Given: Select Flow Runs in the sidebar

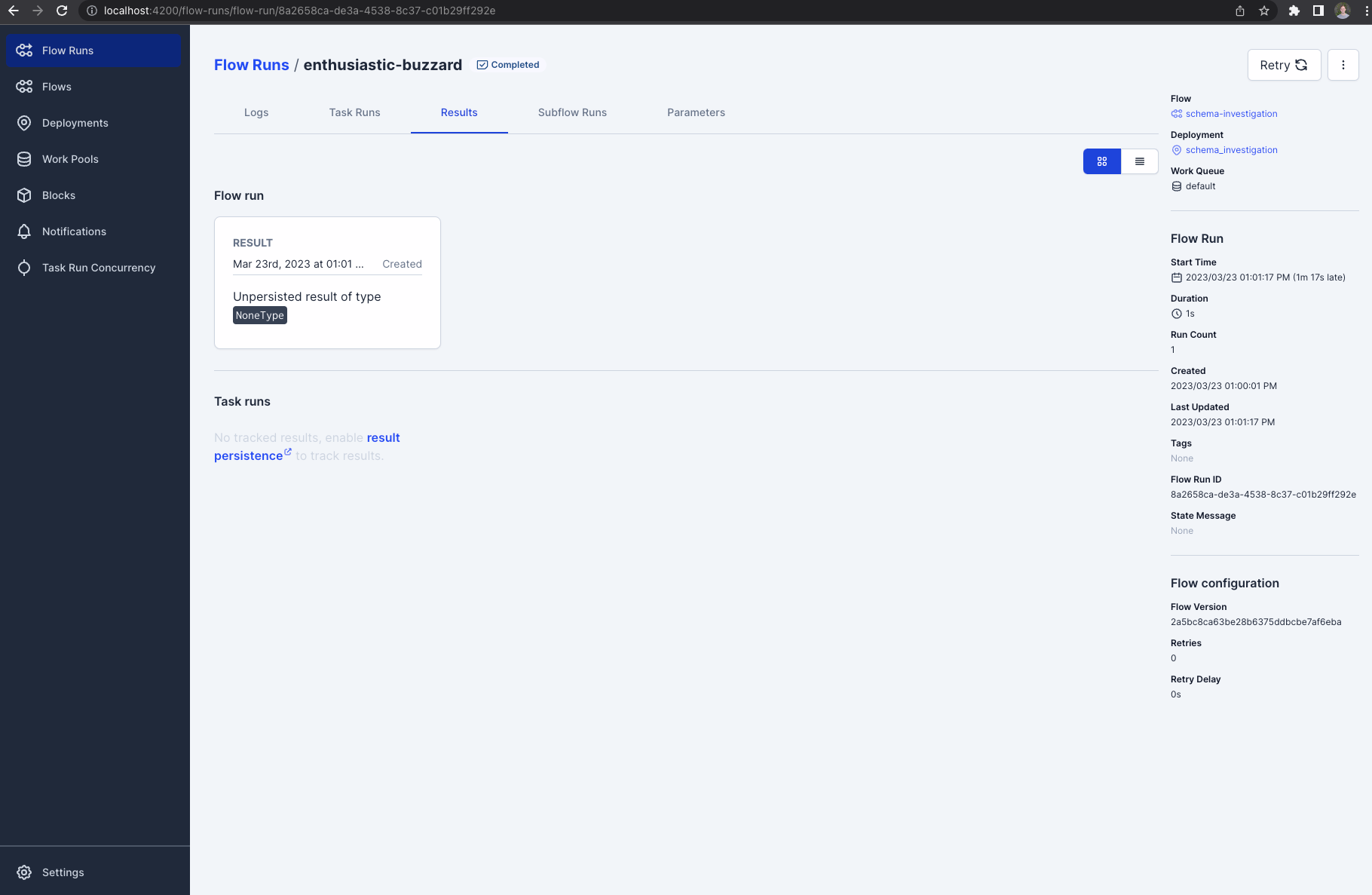Looking at the screenshot, I should (67, 50).
